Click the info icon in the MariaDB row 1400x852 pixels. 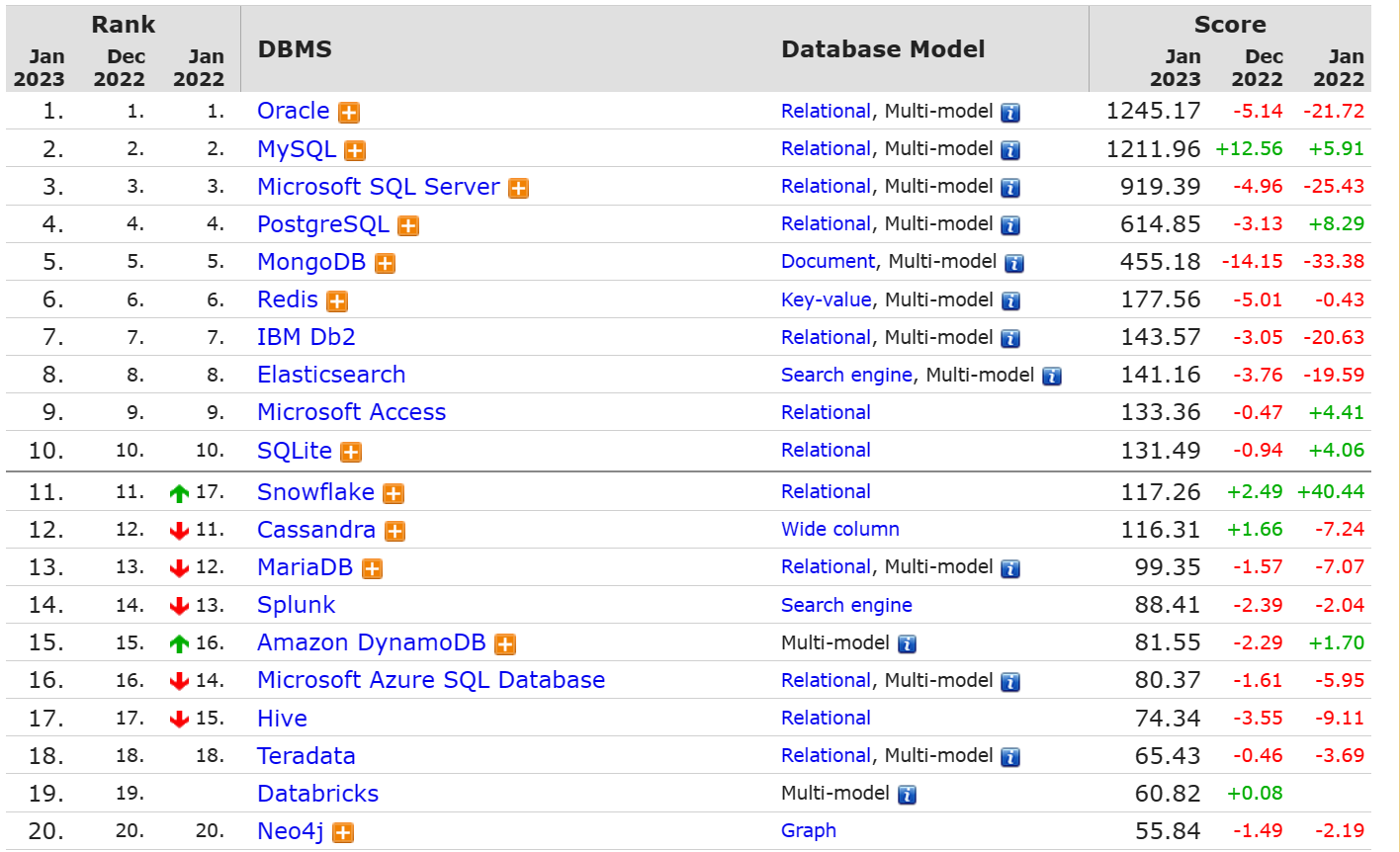point(1010,568)
